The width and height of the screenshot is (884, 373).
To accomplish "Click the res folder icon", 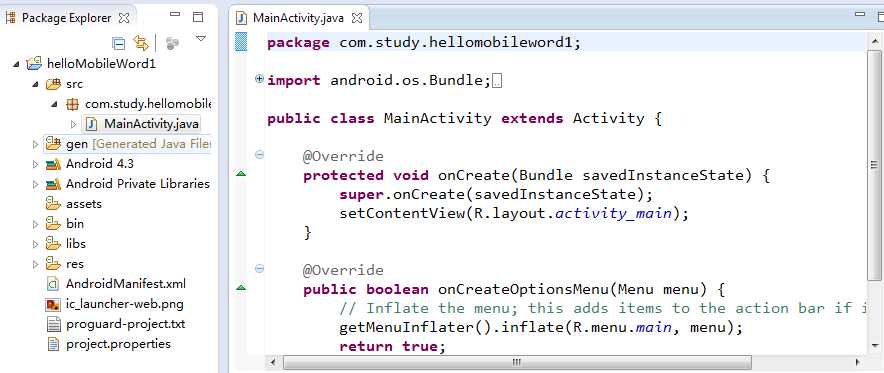I will (x=53, y=263).
